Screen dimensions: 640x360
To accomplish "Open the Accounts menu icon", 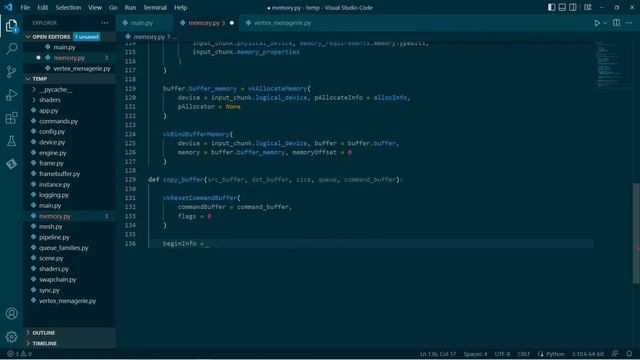I will click(x=11, y=313).
